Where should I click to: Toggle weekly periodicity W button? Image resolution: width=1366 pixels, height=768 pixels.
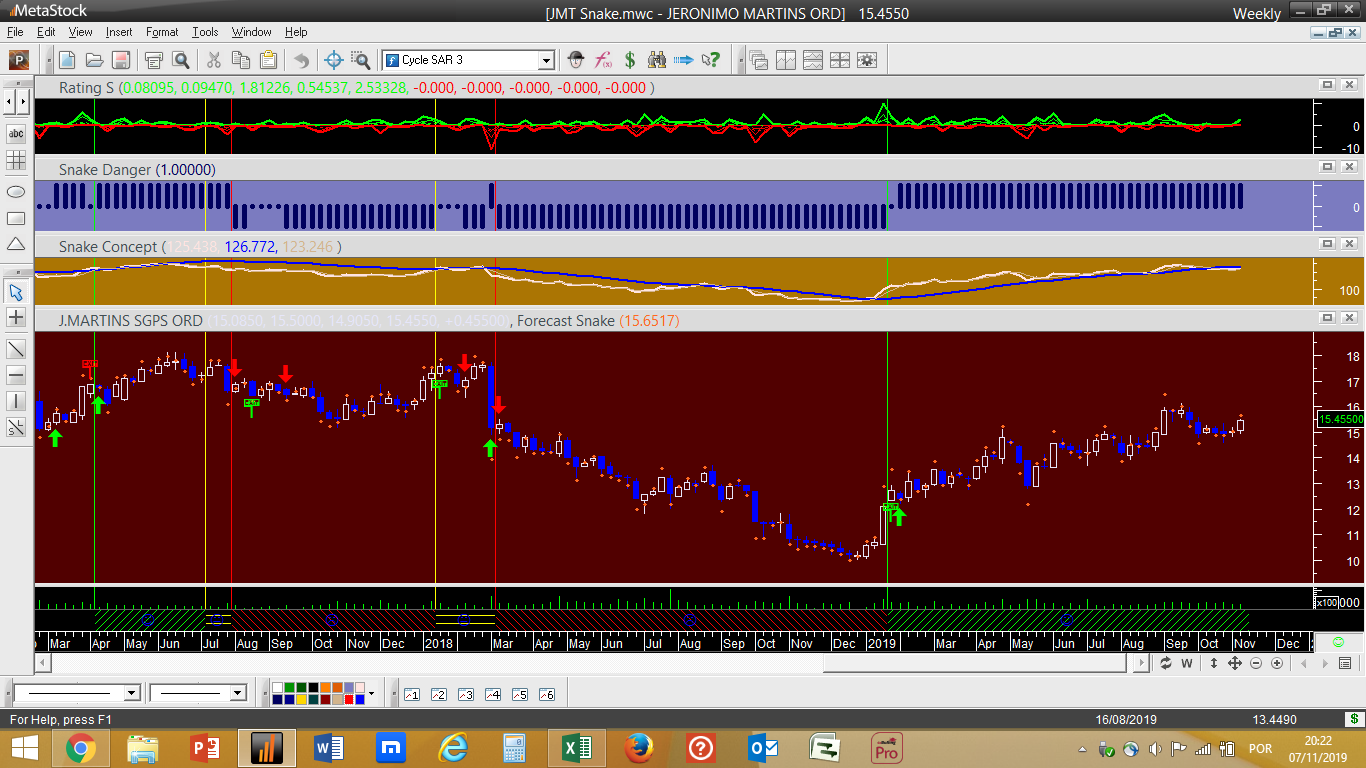point(1187,663)
